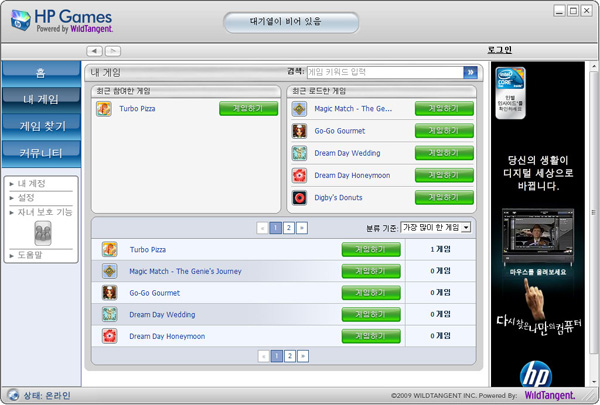Go to page 2 in top pagination
600x405 pixels.
tap(289, 228)
